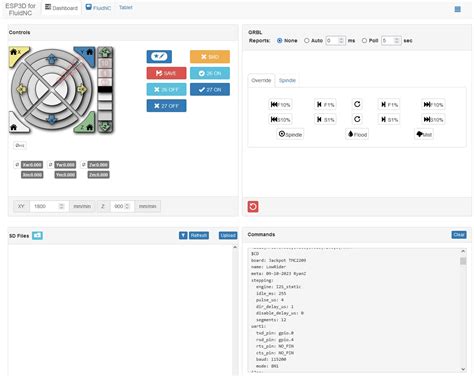Adjust XY feedrate stepper arrows
This screenshot has width=474, height=376.
[61, 206]
